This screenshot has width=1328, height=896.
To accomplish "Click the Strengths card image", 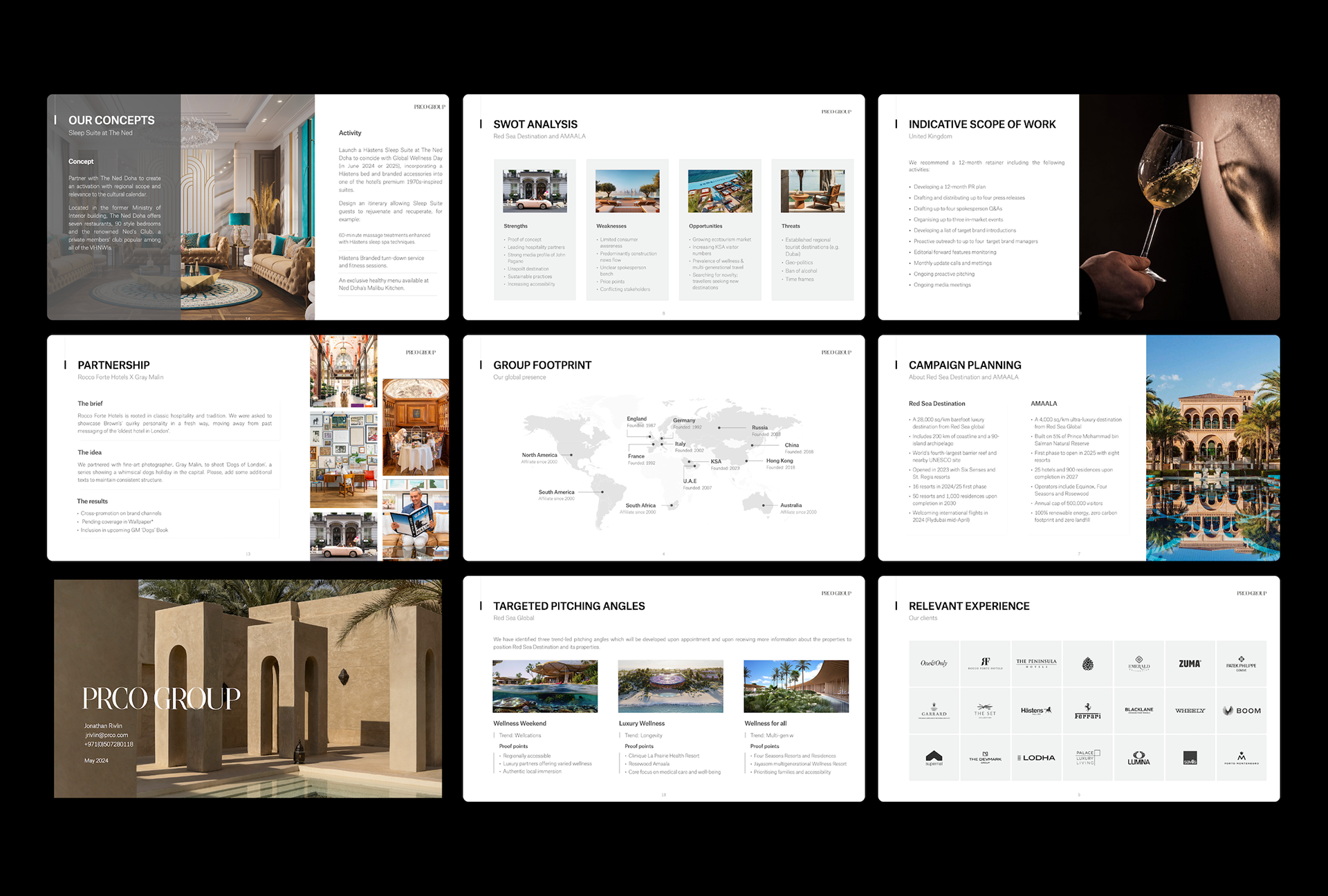I will point(535,191).
